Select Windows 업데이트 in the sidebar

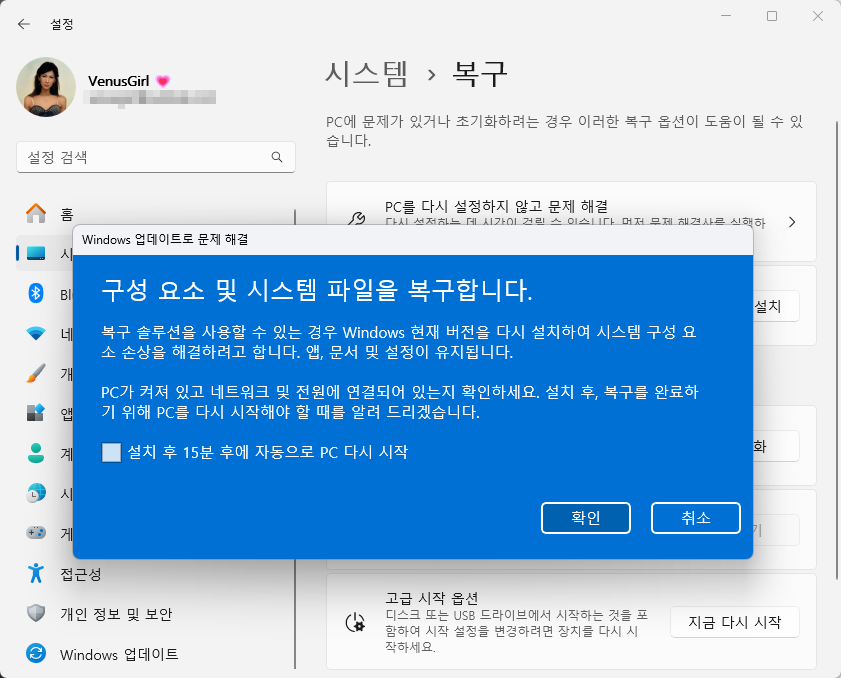pos(119,654)
